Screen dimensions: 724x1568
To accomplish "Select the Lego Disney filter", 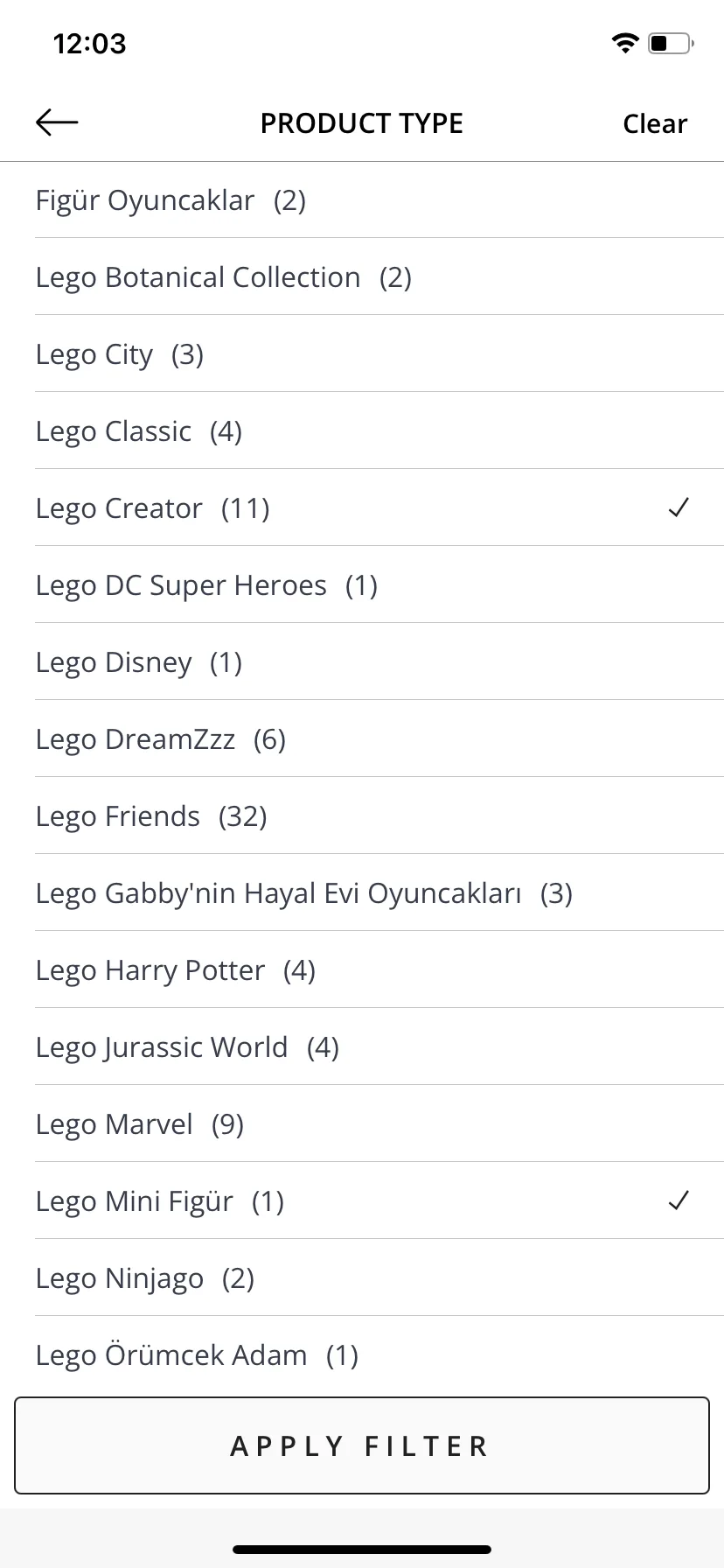I will [379, 661].
